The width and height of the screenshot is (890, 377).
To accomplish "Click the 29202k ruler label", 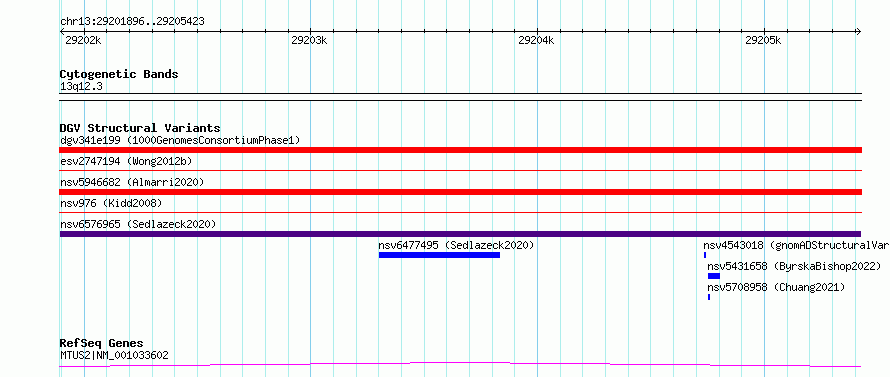I will pos(83,40).
